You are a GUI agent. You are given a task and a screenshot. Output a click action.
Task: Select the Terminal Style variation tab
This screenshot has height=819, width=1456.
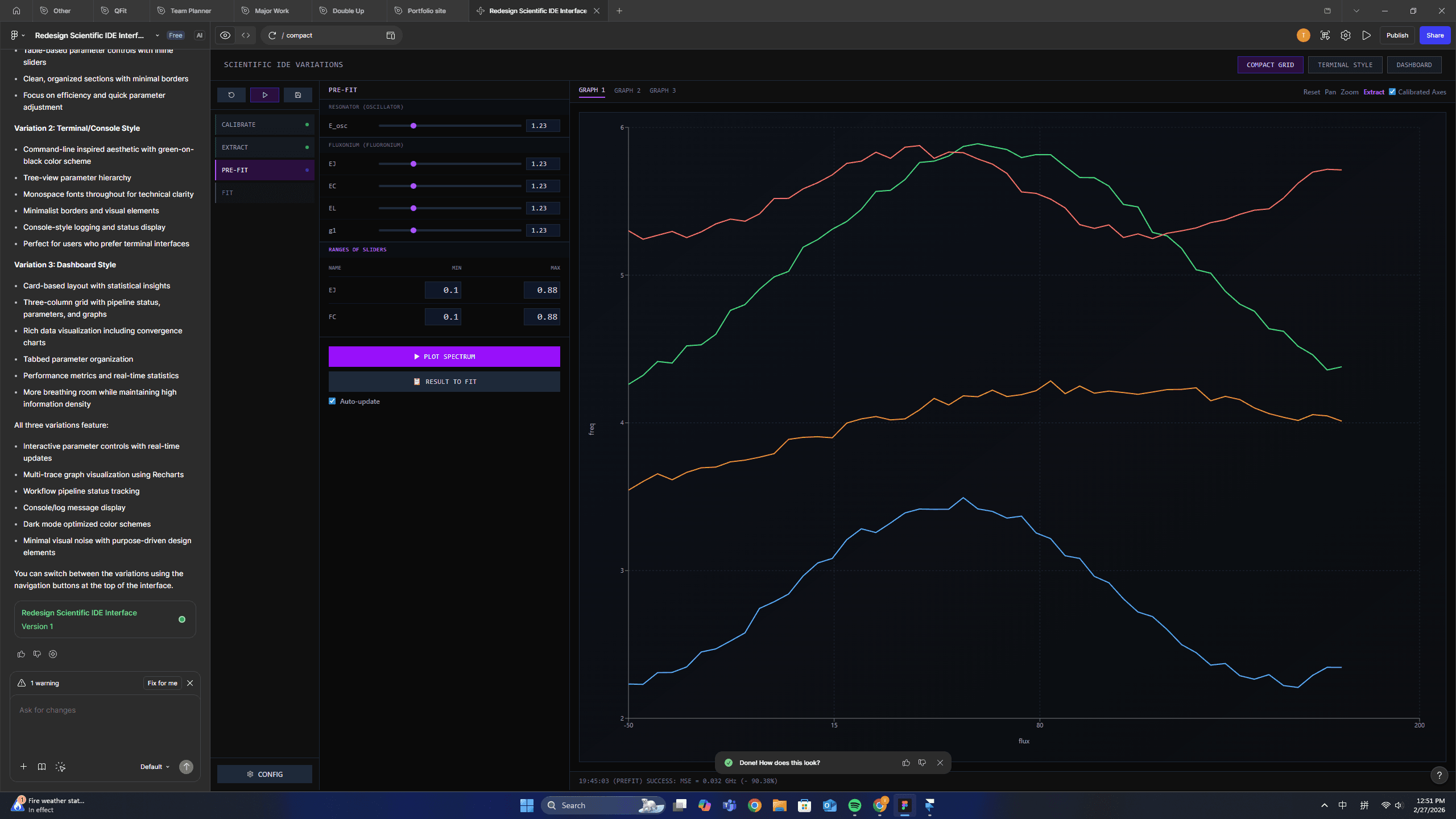tap(1345, 65)
